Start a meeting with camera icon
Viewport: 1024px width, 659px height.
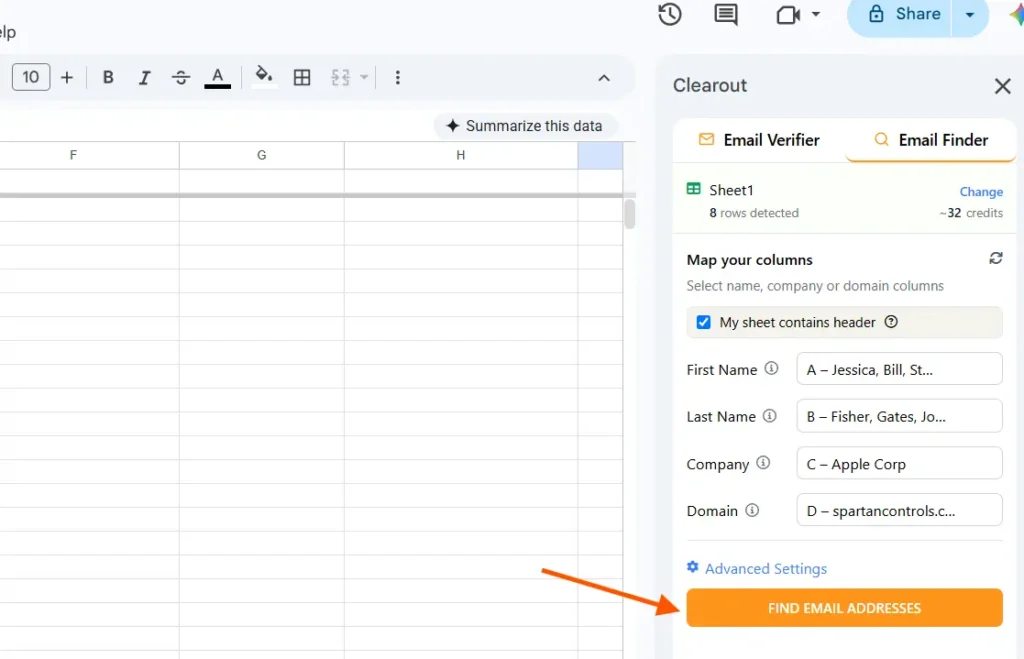788,14
